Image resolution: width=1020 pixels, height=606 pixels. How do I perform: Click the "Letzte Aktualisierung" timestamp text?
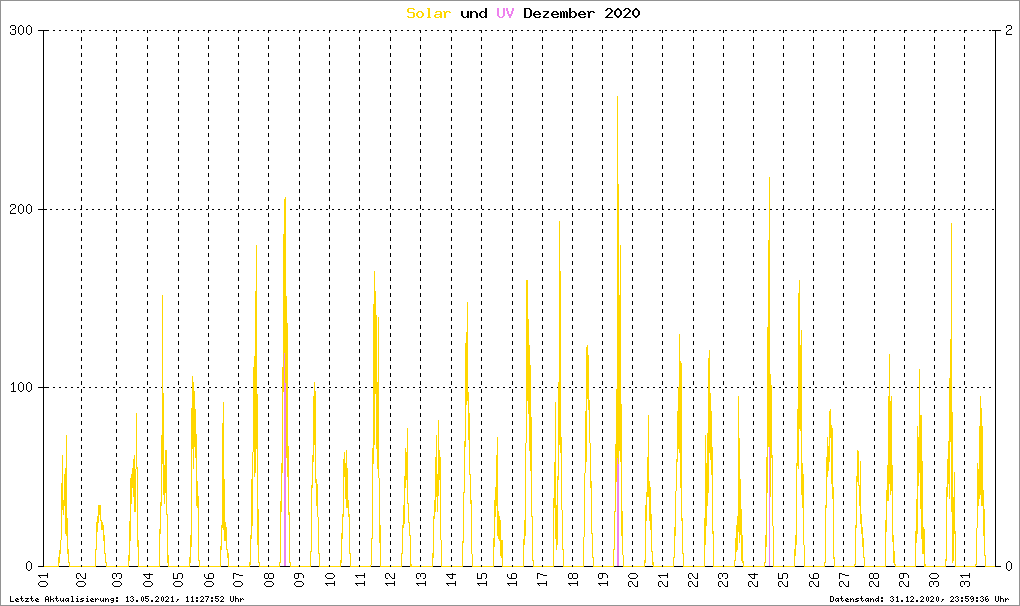click(125, 599)
